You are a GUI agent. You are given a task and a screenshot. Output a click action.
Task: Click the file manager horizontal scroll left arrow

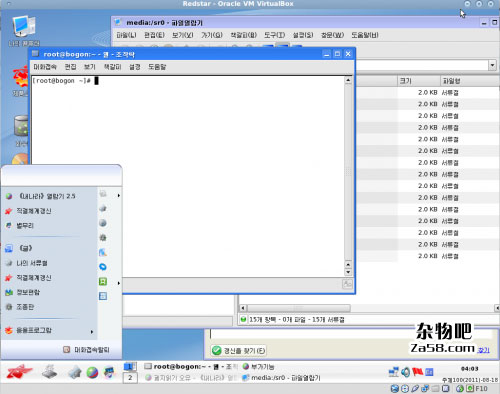point(243,308)
